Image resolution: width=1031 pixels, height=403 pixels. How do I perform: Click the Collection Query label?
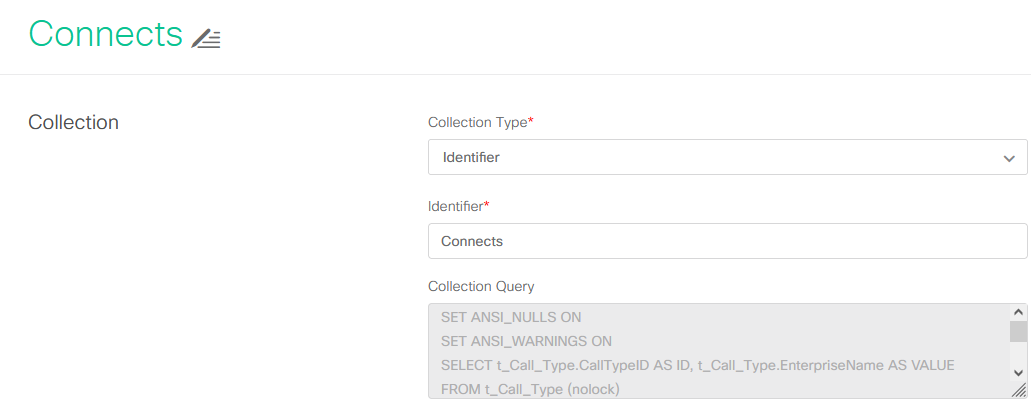tap(481, 287)
